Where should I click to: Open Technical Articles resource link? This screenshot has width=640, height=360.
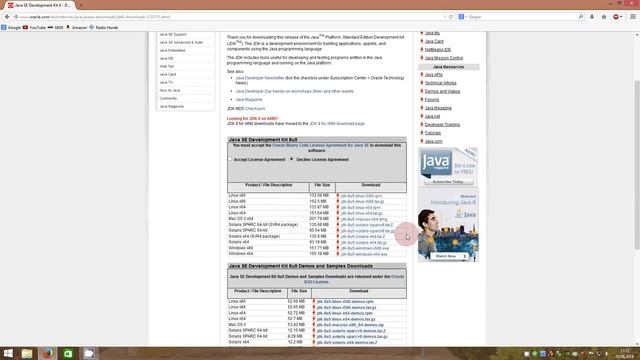coord(440,83)
